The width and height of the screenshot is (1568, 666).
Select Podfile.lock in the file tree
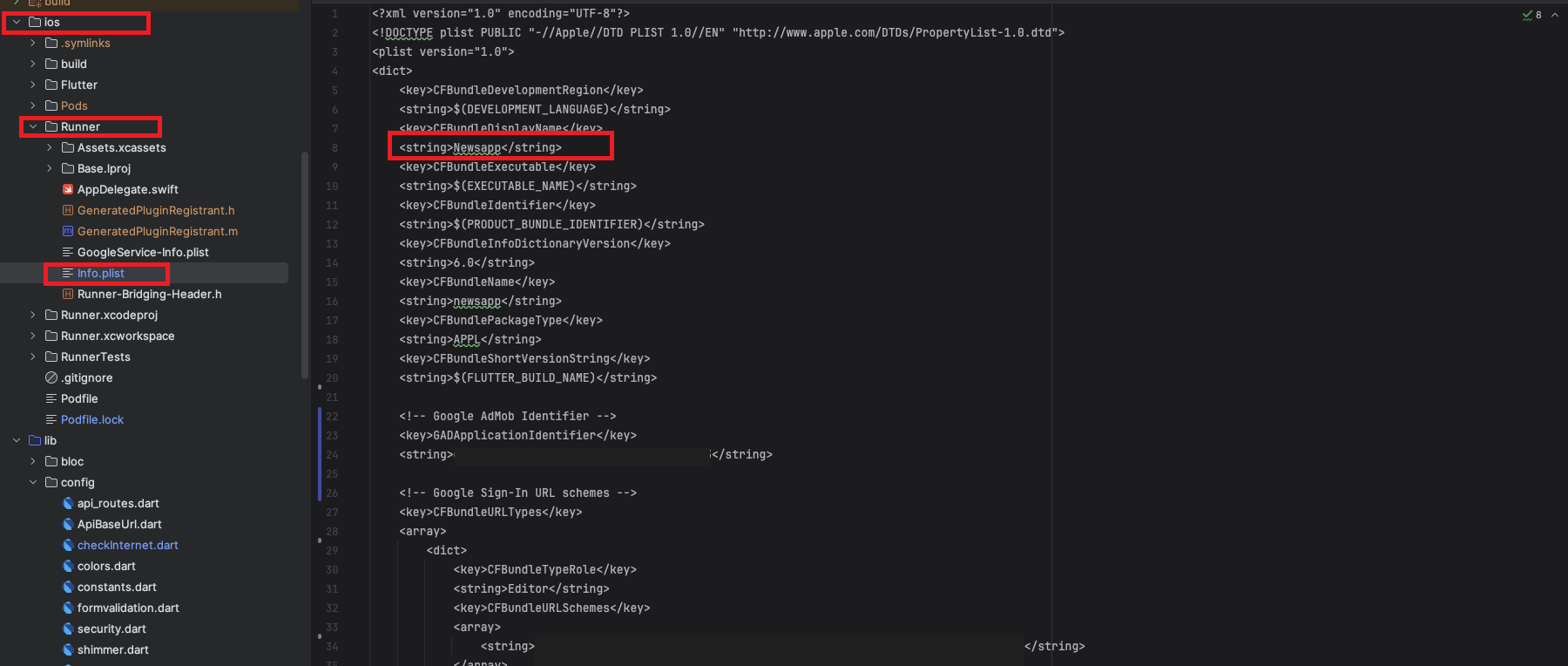tap(91, 419)
